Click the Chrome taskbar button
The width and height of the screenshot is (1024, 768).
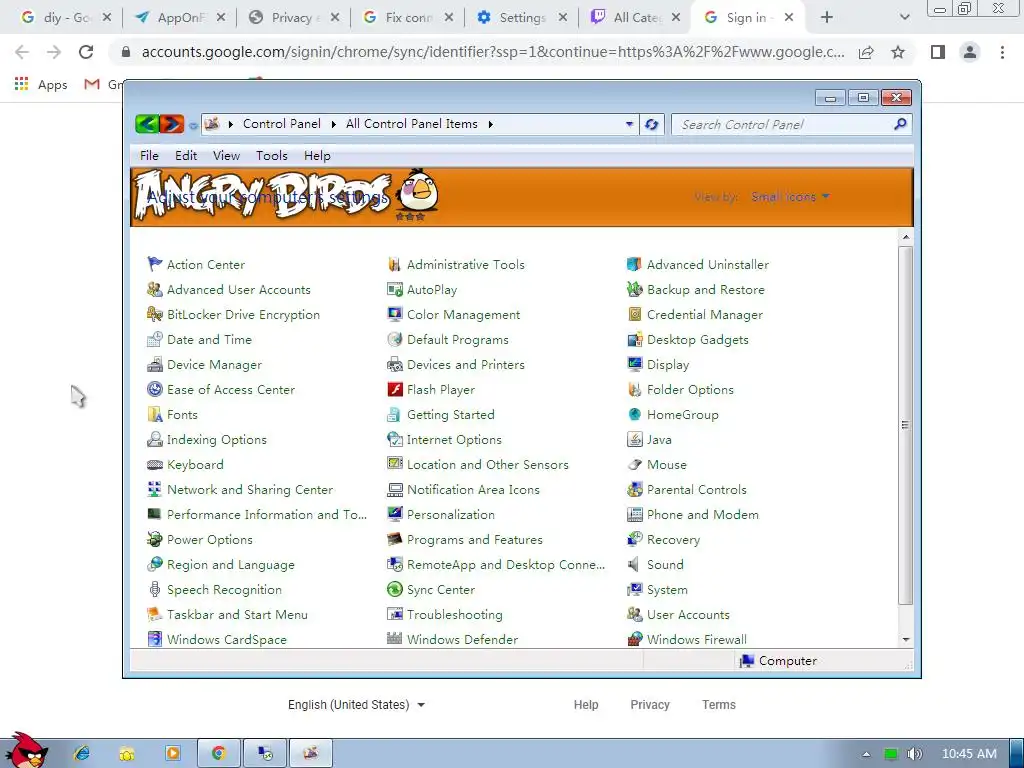point(218,753)
